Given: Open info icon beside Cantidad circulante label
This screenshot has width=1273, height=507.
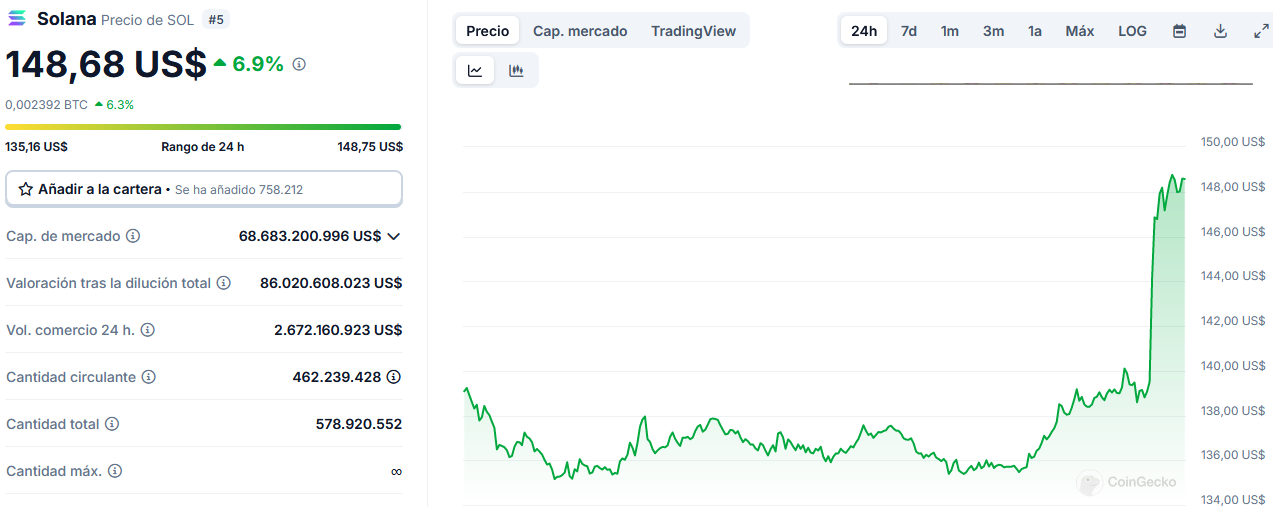Looking at the screenshot, I should tap(149, 377).
